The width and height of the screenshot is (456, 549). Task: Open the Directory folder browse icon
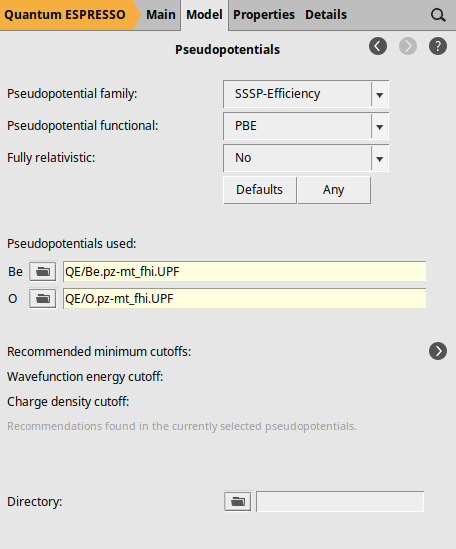[237, 501]
